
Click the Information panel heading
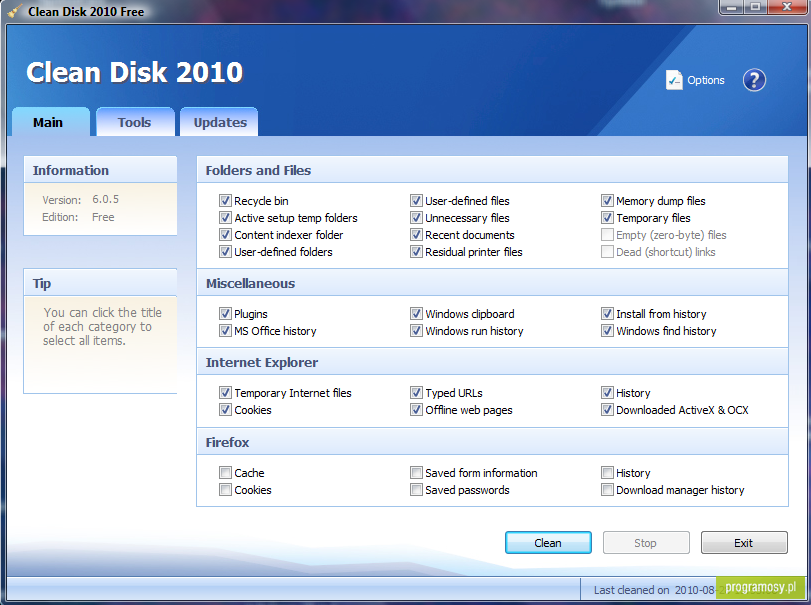click(71, 170)
